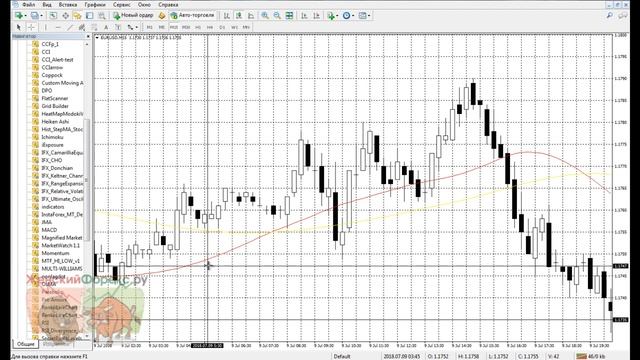
Task: Select the equidistant channel tool
Action: pyautogui.click(x=82, y=27)
